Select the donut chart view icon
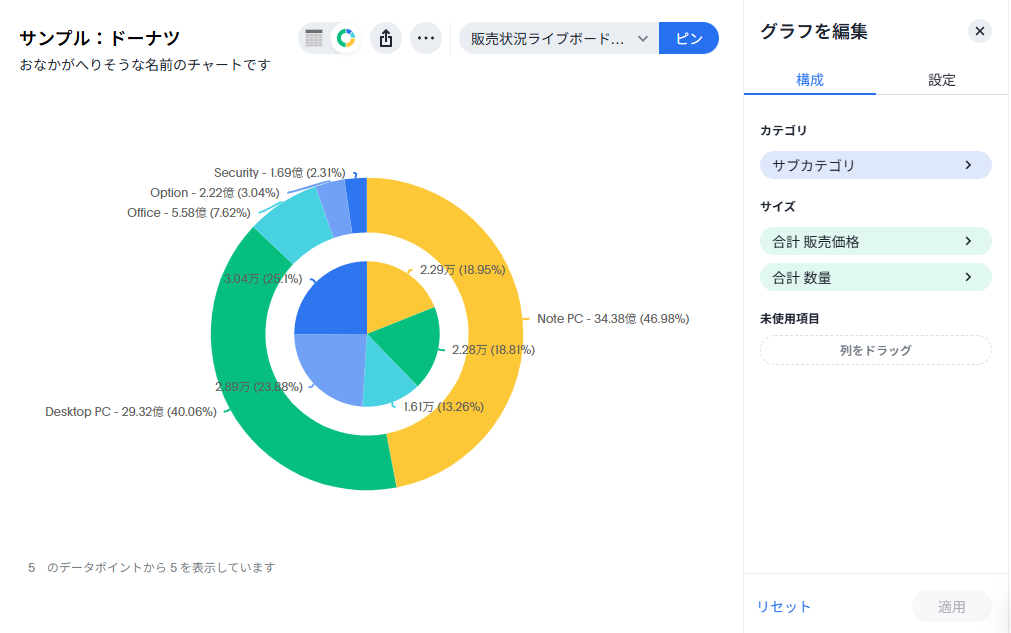The height and width of the screenshot is (633, 1011). coord(346,38)
